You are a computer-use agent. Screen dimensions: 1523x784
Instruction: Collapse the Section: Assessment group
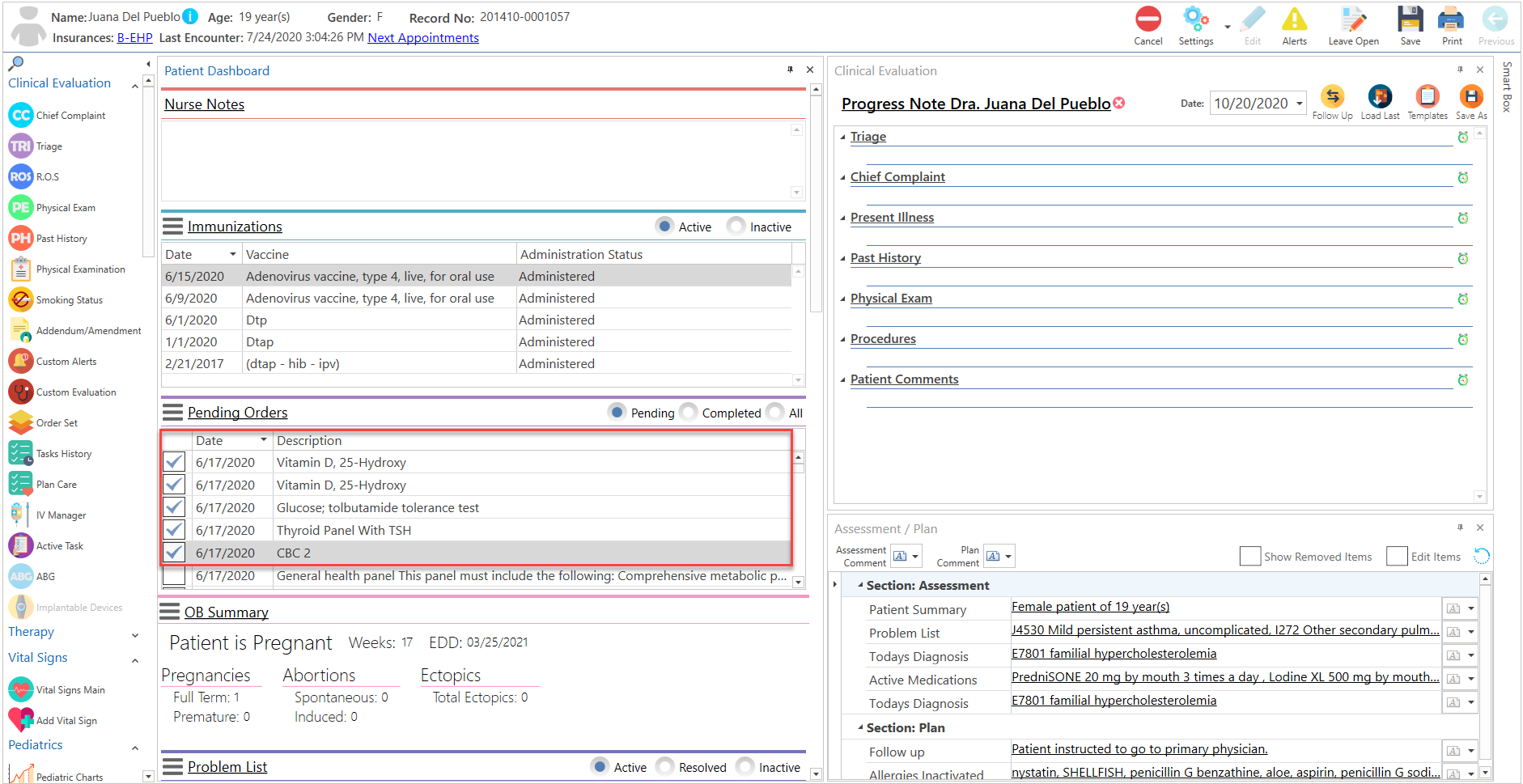[x=860, y=584]
